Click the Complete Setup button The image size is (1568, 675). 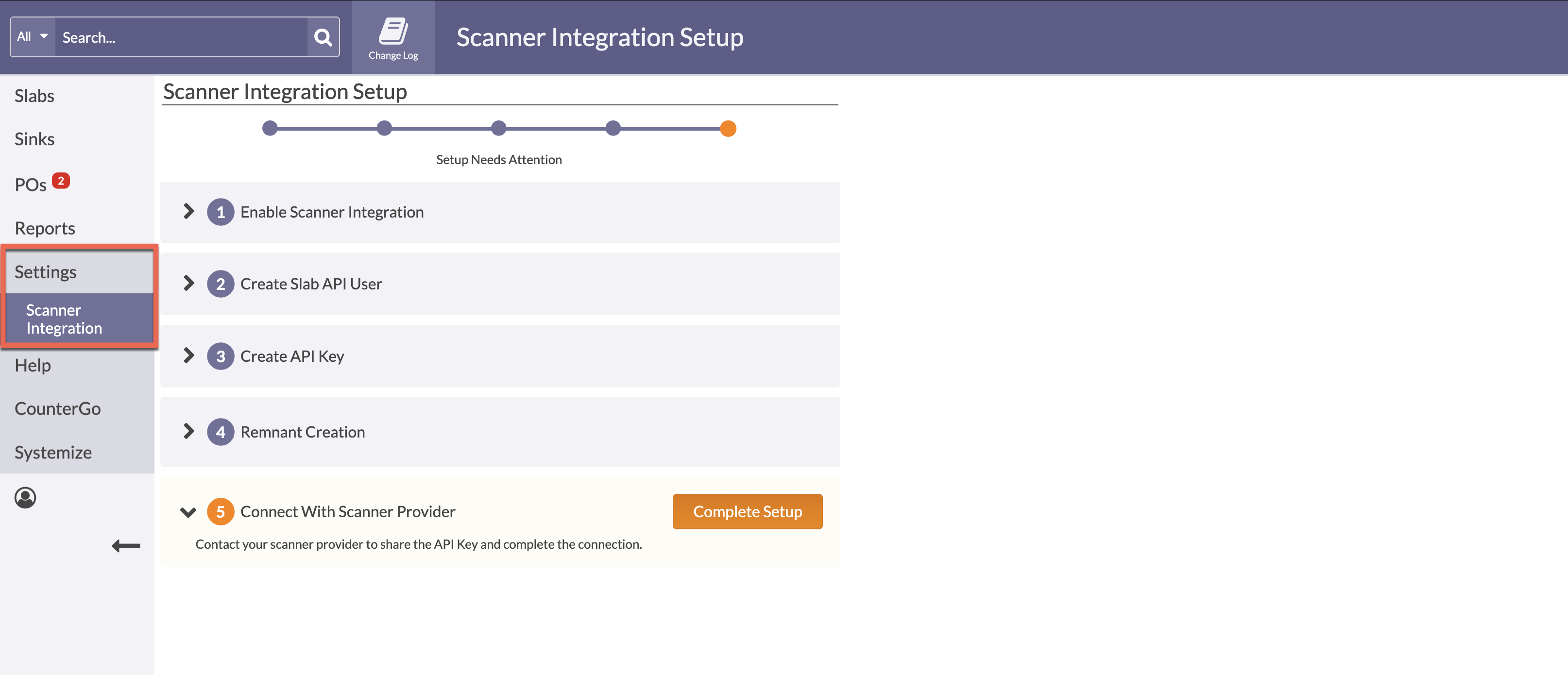coord(748,511)
